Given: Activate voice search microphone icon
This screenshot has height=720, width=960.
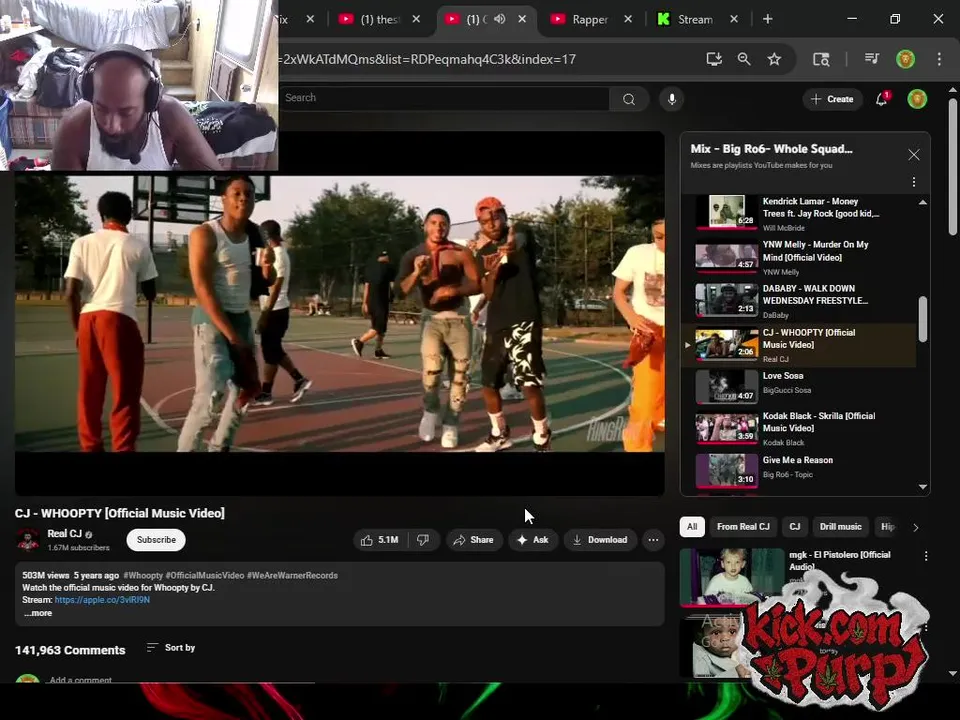Looking at the screenshot, I should click(x=672, y=99).
